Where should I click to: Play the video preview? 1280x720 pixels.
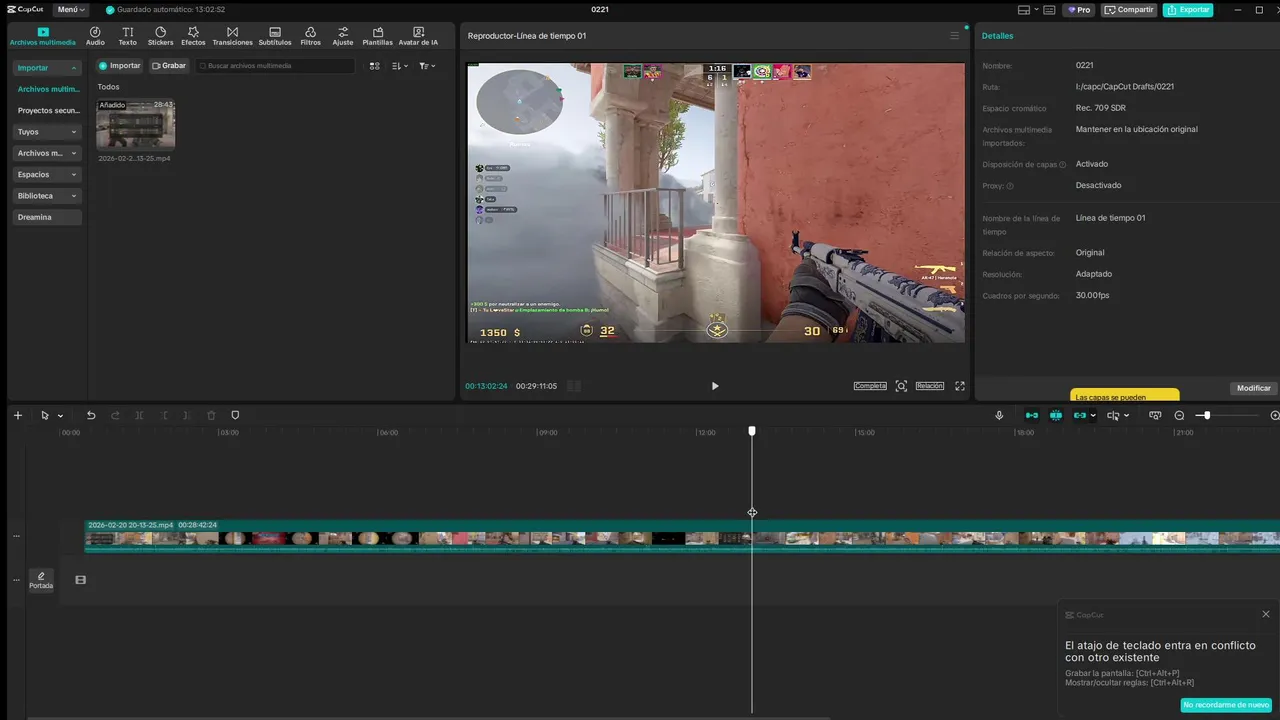[714, 386]
